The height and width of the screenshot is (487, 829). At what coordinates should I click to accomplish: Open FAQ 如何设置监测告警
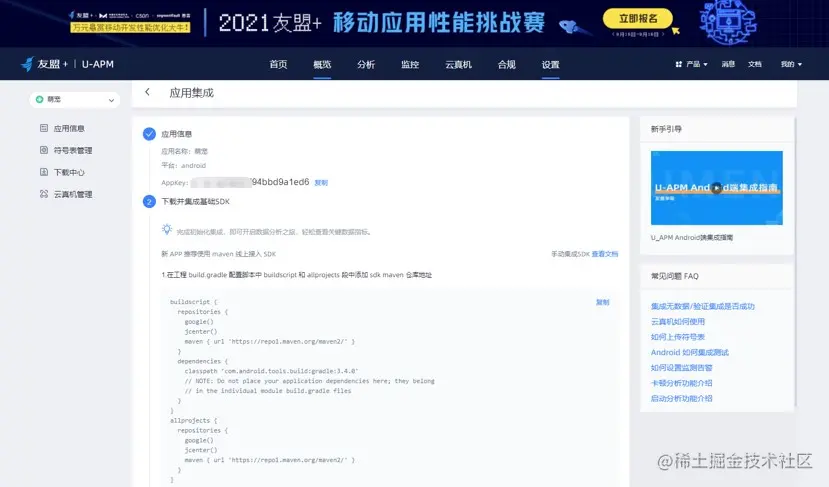pyautogui.click(x=681, y=367)
